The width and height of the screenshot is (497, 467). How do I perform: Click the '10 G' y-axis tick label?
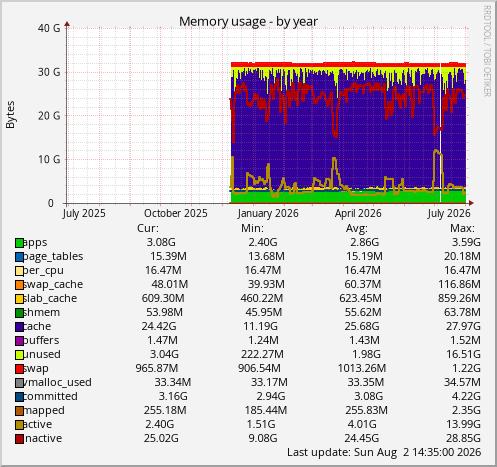point(49,159)
